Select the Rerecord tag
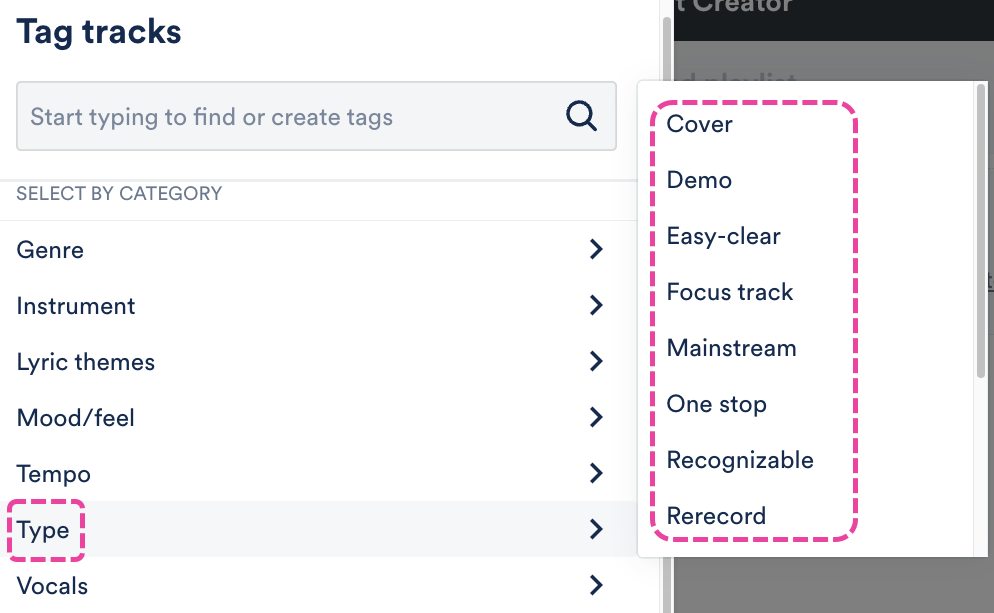 coord(716,516)
